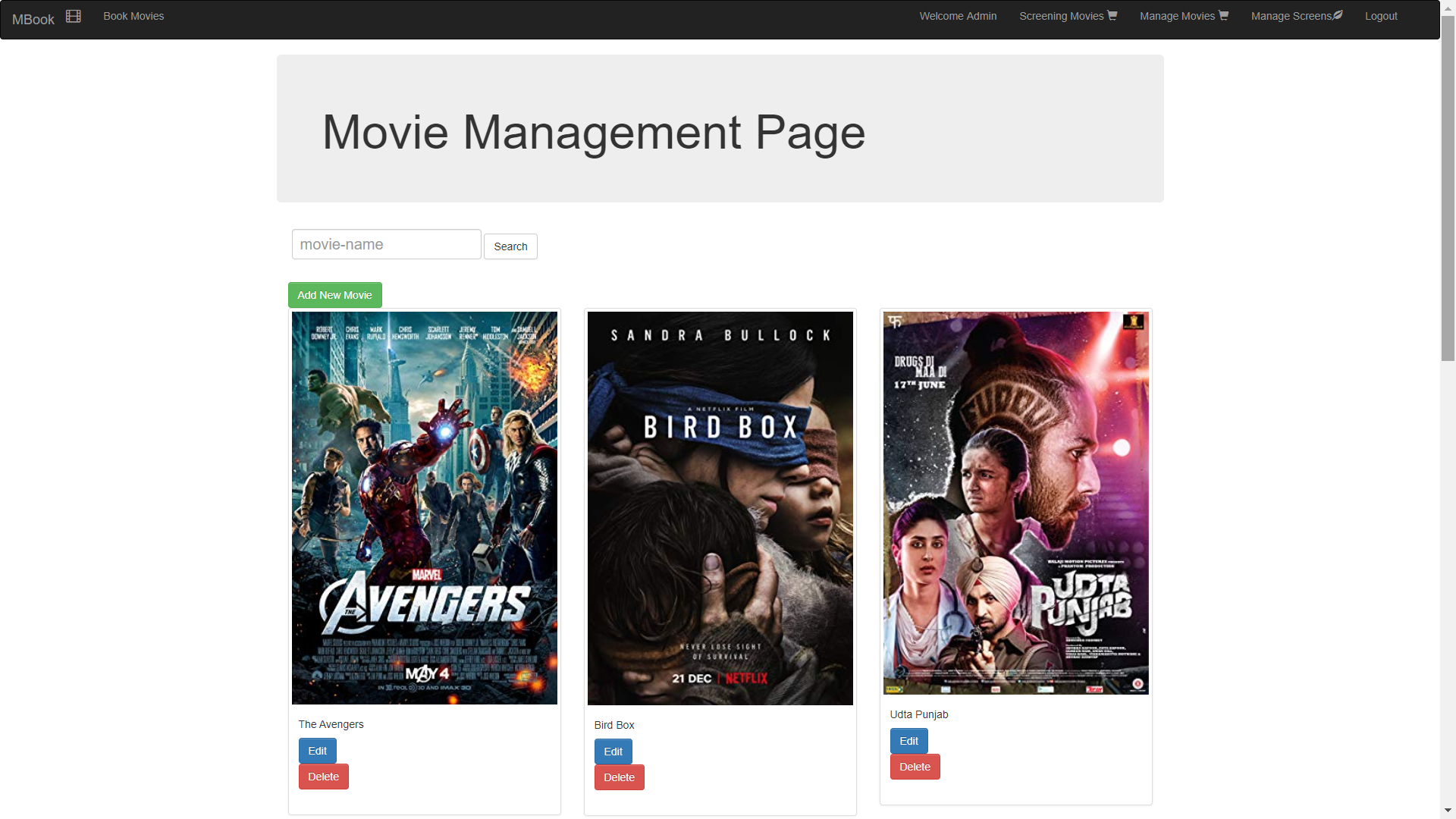This screenshot has width=1456, height=819.
Task: Click the scrollbar up arrow
Action: pyautogui.click(x=1448, y=7)
